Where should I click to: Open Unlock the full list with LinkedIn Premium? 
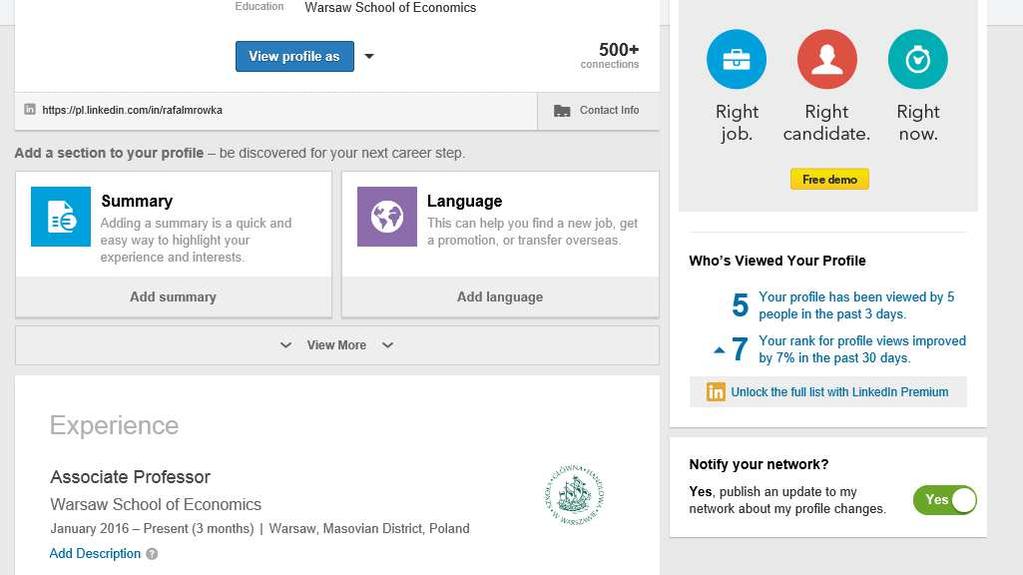click(x=839, y=392)
